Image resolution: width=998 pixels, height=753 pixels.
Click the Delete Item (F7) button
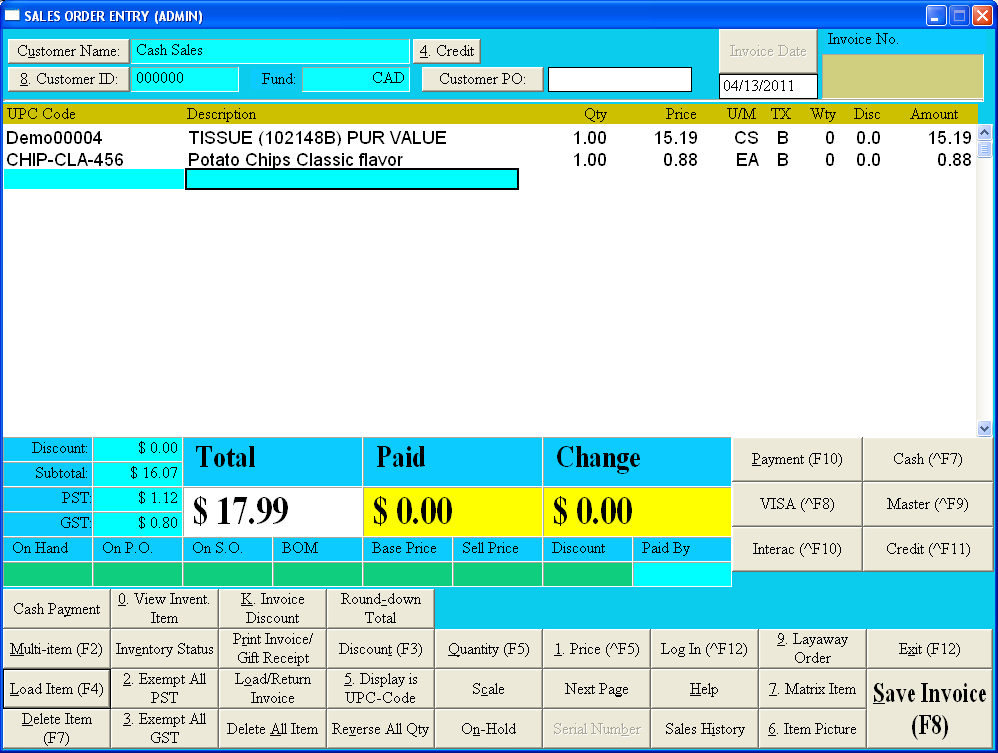(56, 728)
